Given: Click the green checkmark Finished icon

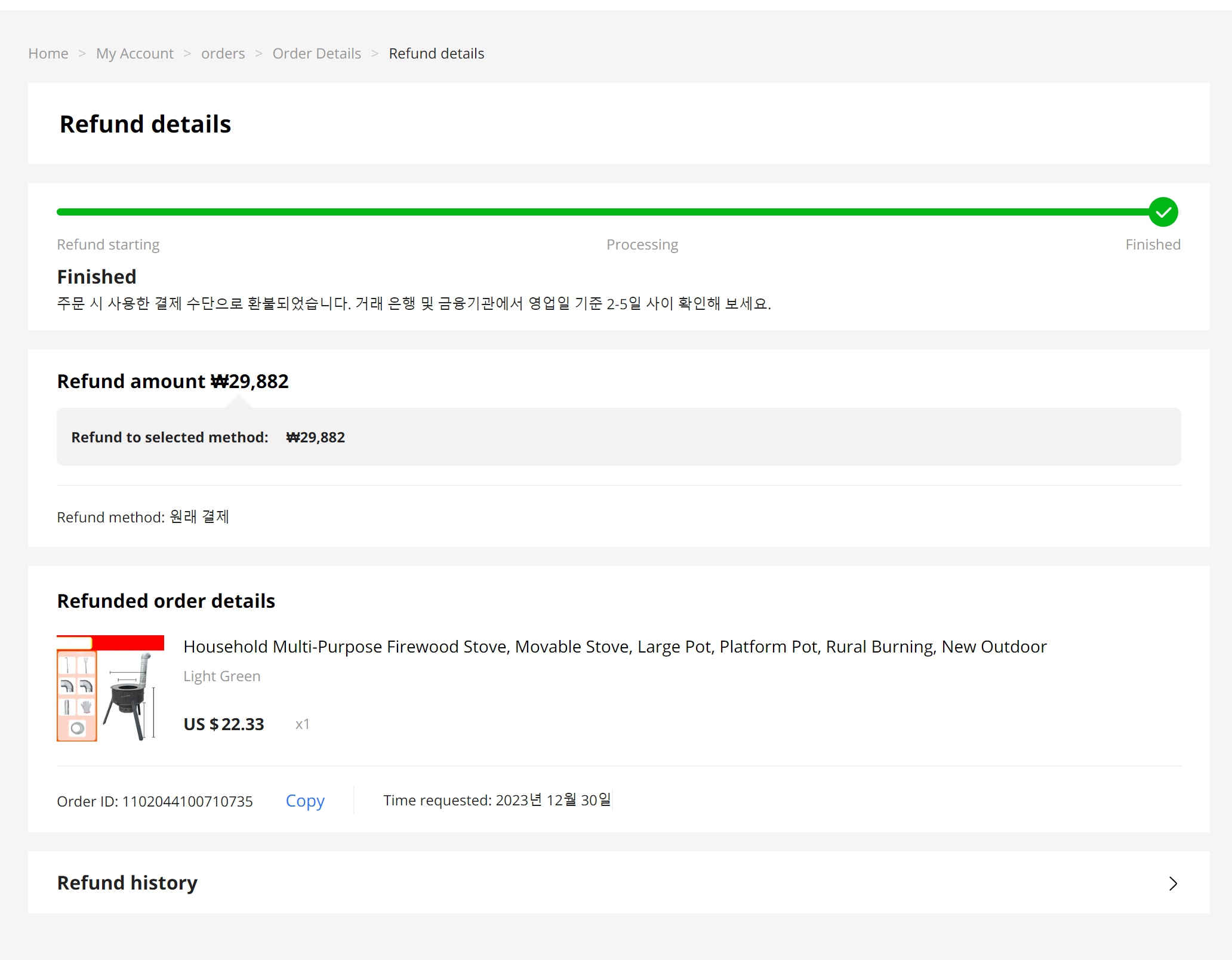Looking at the screenshot, I should (x=1163, y=212).
